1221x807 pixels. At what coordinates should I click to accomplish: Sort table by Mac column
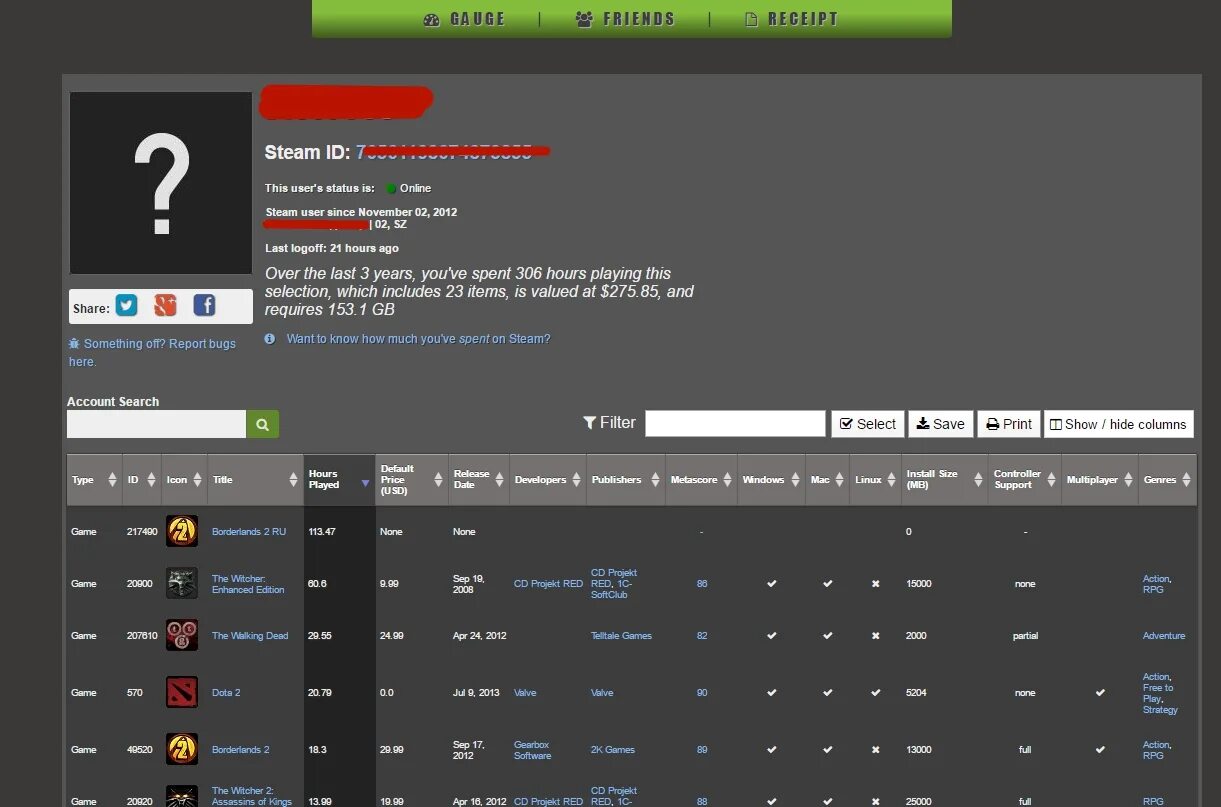(x=827, y=480)
